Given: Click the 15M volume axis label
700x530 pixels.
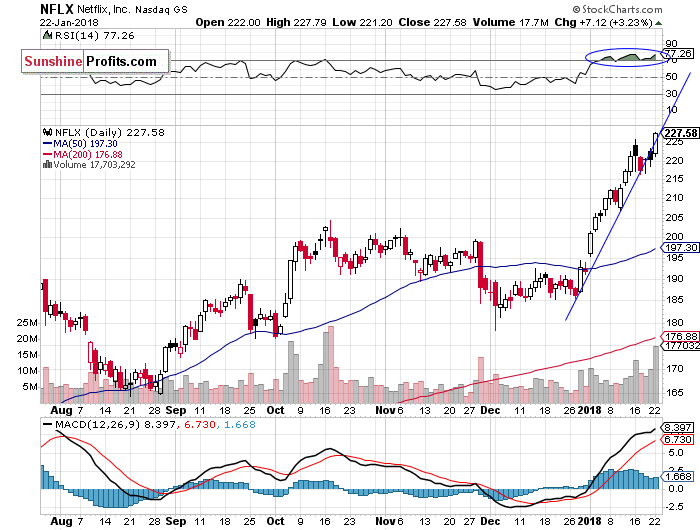Looking at the screenshot, I should click(28, 355).
